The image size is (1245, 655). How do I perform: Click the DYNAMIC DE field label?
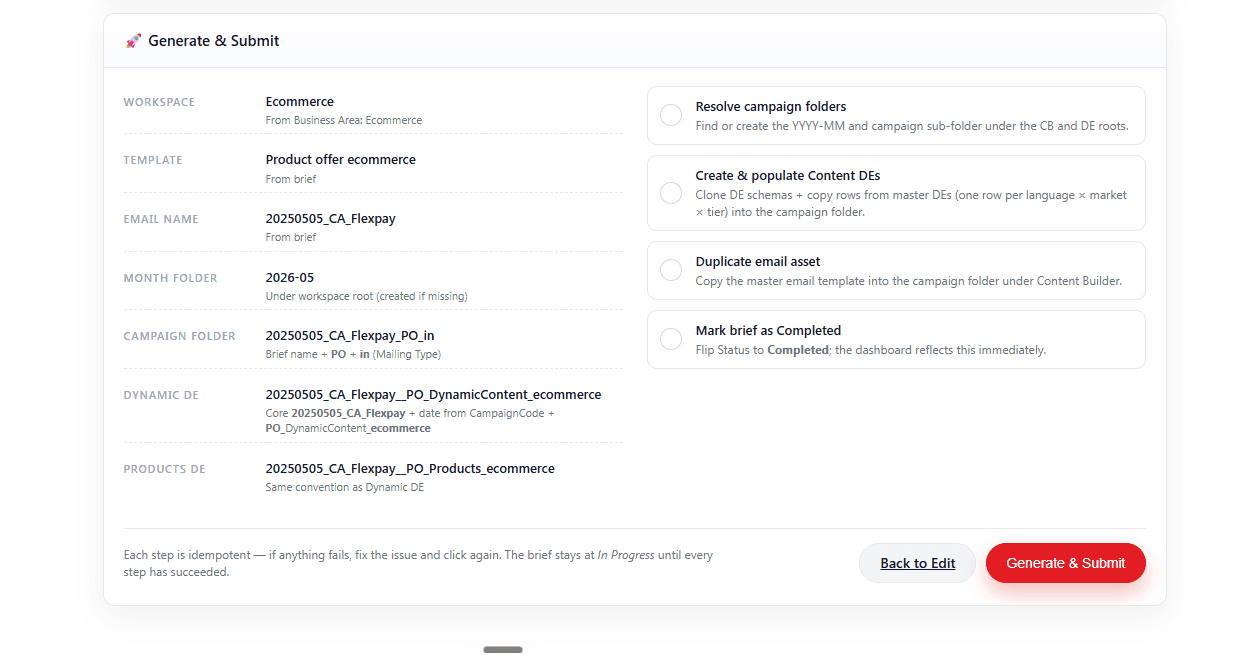tap(161, 395)
